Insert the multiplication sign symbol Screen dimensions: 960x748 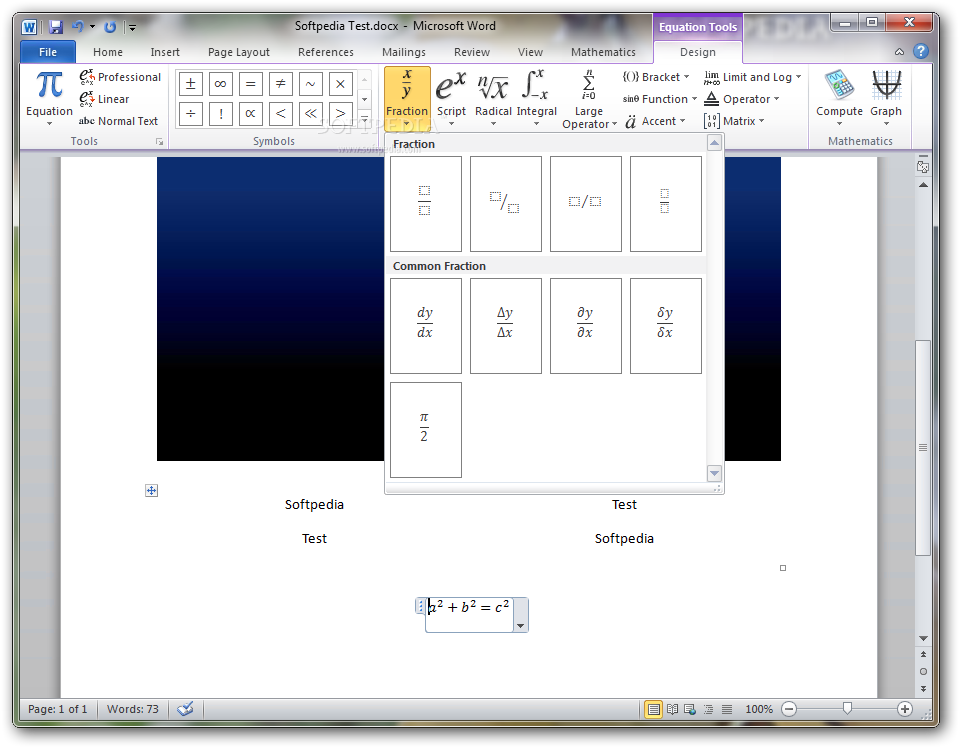(x=340, y=84)
